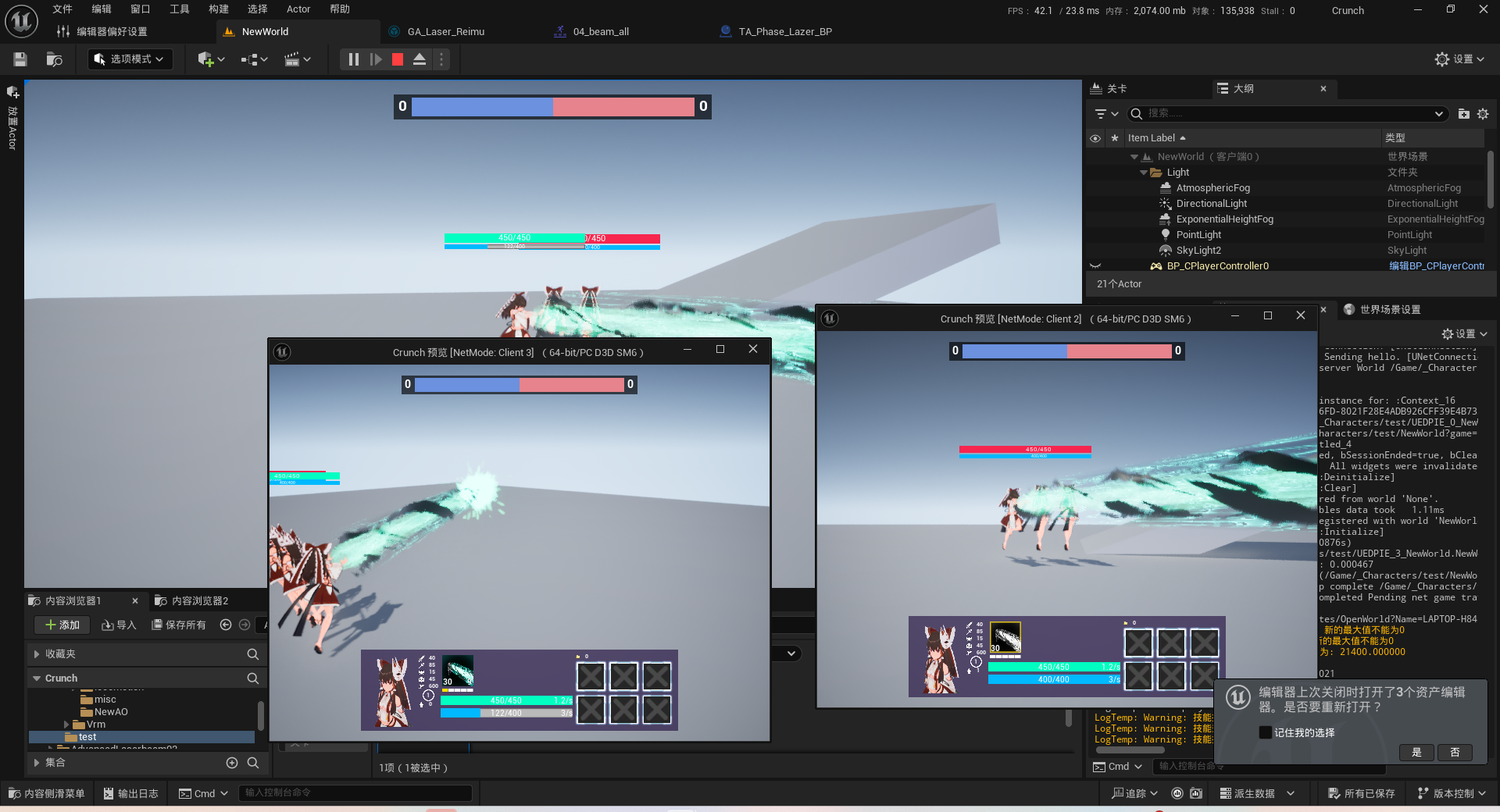Viewport: 1500px width, 812px height.
Task: Open 版本控制 revision control menu
Action: pos(1452,793)
